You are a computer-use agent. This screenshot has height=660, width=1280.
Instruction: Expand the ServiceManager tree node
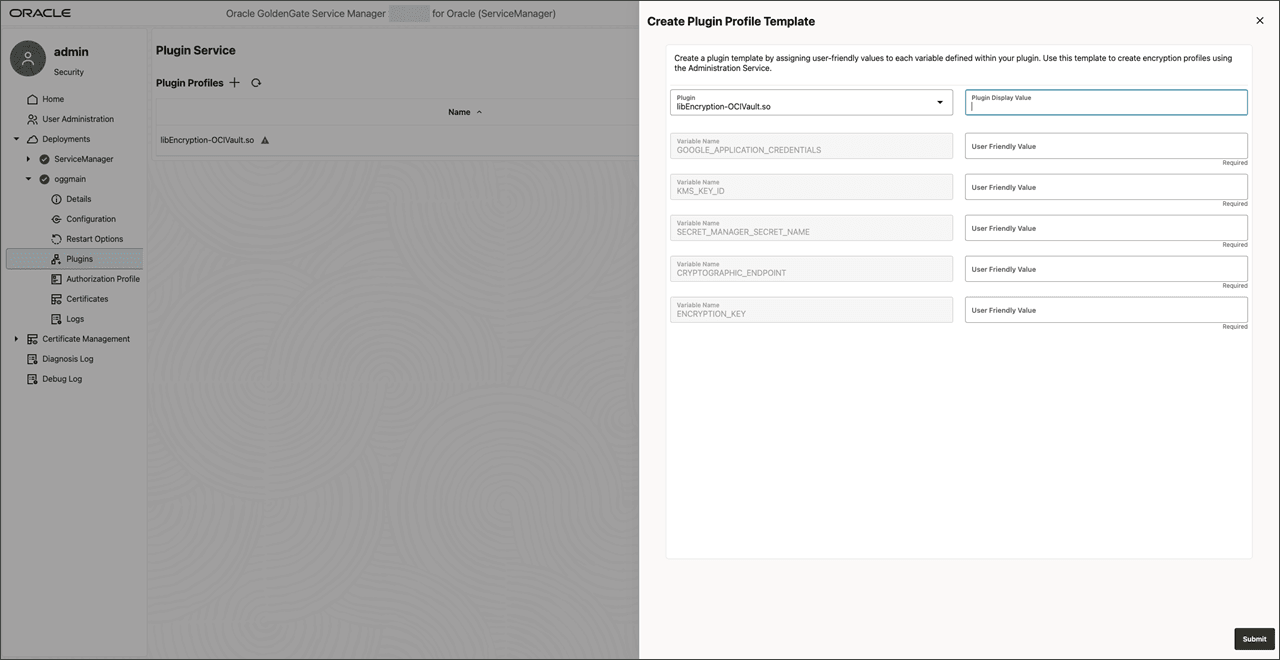coord(28,158)
